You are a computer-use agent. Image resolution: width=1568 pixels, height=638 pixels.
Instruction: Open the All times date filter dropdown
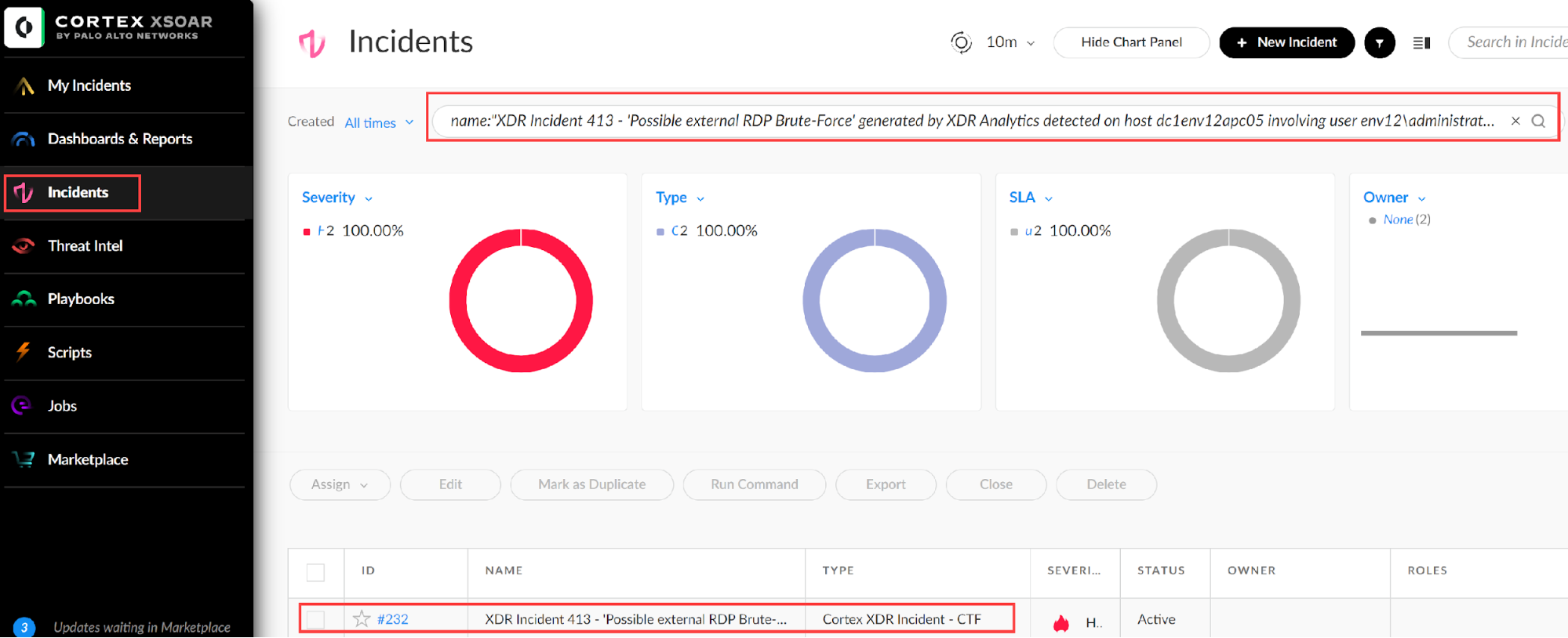point(379,122)
